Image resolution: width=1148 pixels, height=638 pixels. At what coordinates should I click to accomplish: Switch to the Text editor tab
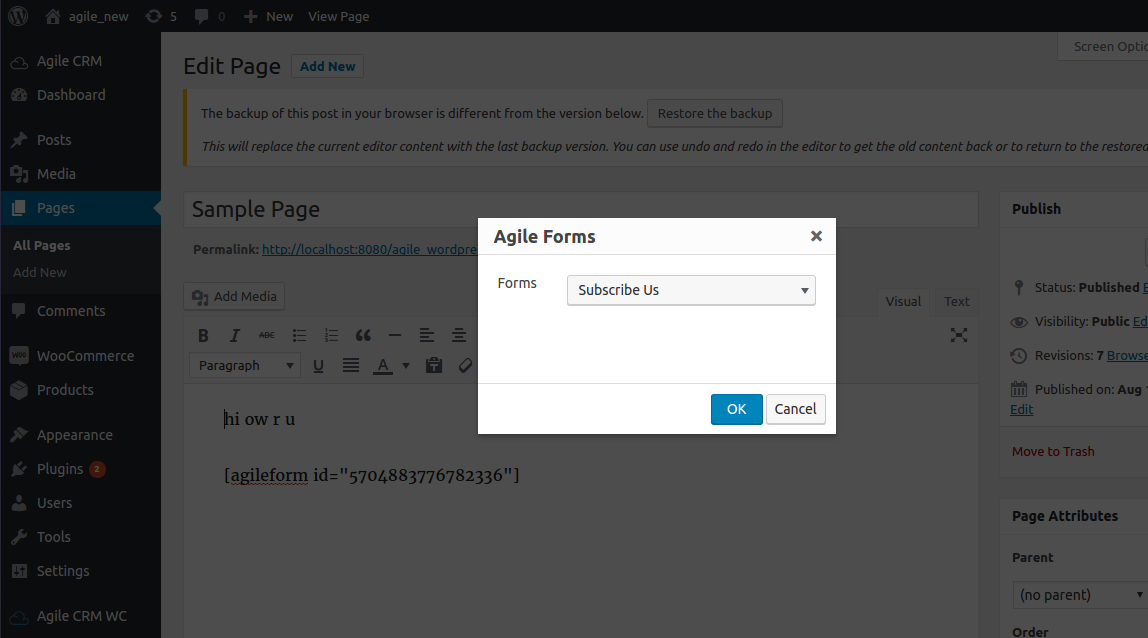[956, 301]
